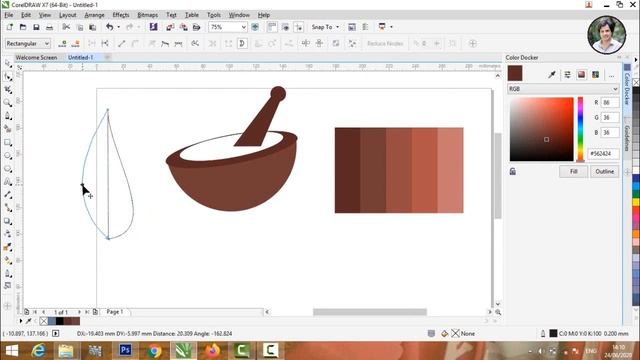
Task: Click the R value input field
Action: click(x=610, y=102)
